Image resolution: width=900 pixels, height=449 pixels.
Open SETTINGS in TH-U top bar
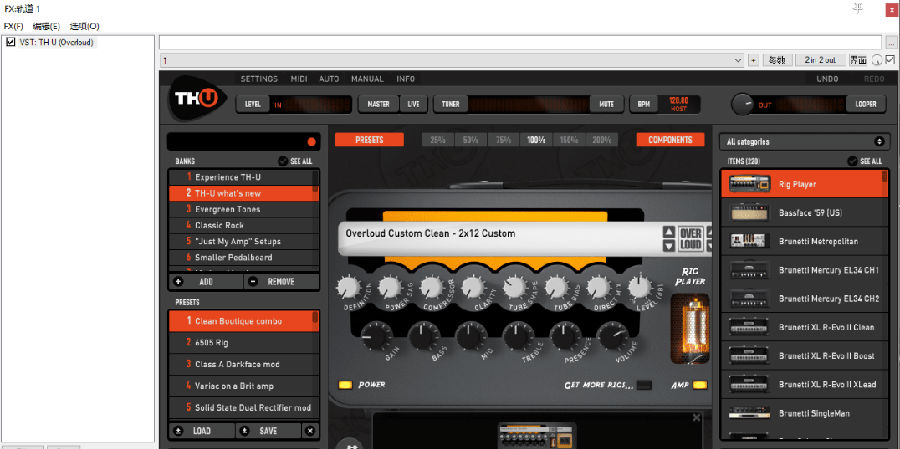point(259,79)
